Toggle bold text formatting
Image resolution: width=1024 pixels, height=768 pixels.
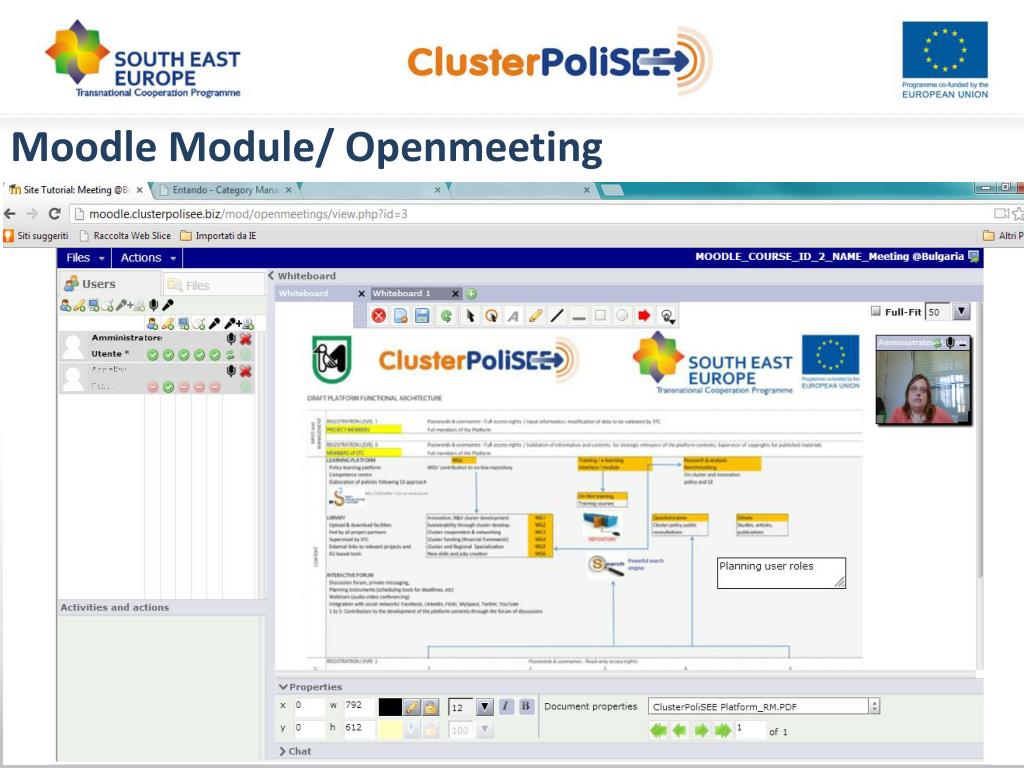pyautogui.click(x=526, y=706)
